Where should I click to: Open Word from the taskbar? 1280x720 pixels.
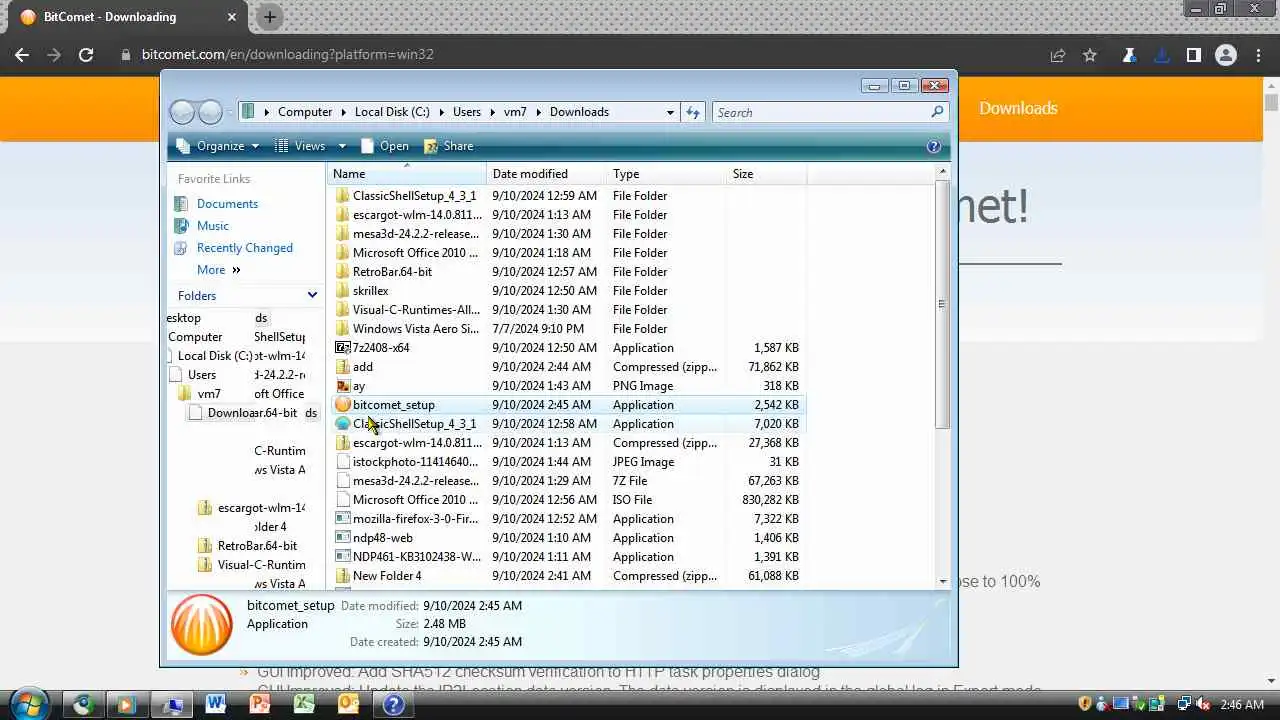(x=215, y=704)
